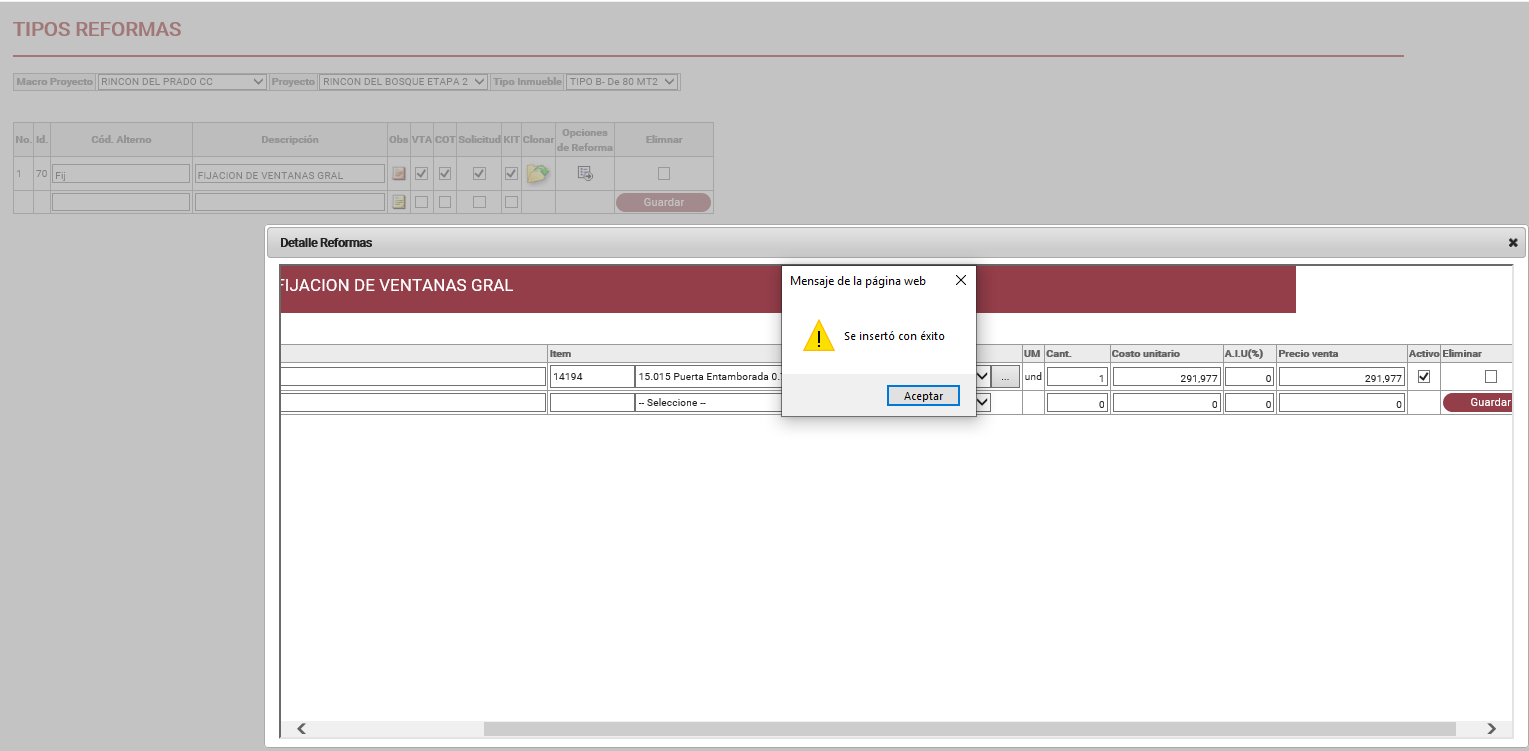Click the horizontal scrollbar right arrow
This screenshot has width=1529, height=751.
(x=1491, y=729)
